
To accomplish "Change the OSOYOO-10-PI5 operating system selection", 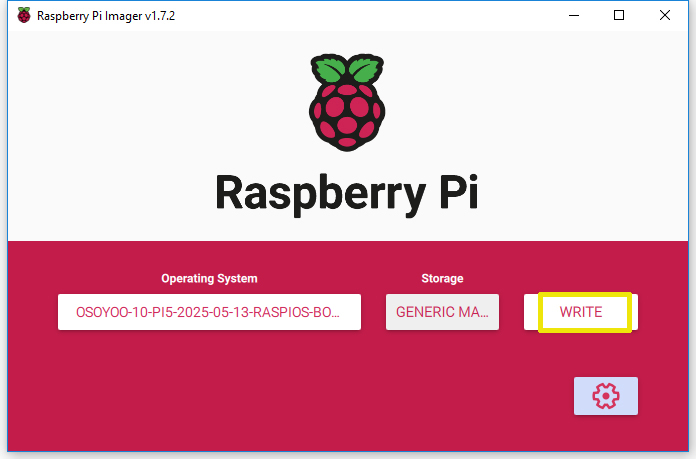I will point(209,312).
